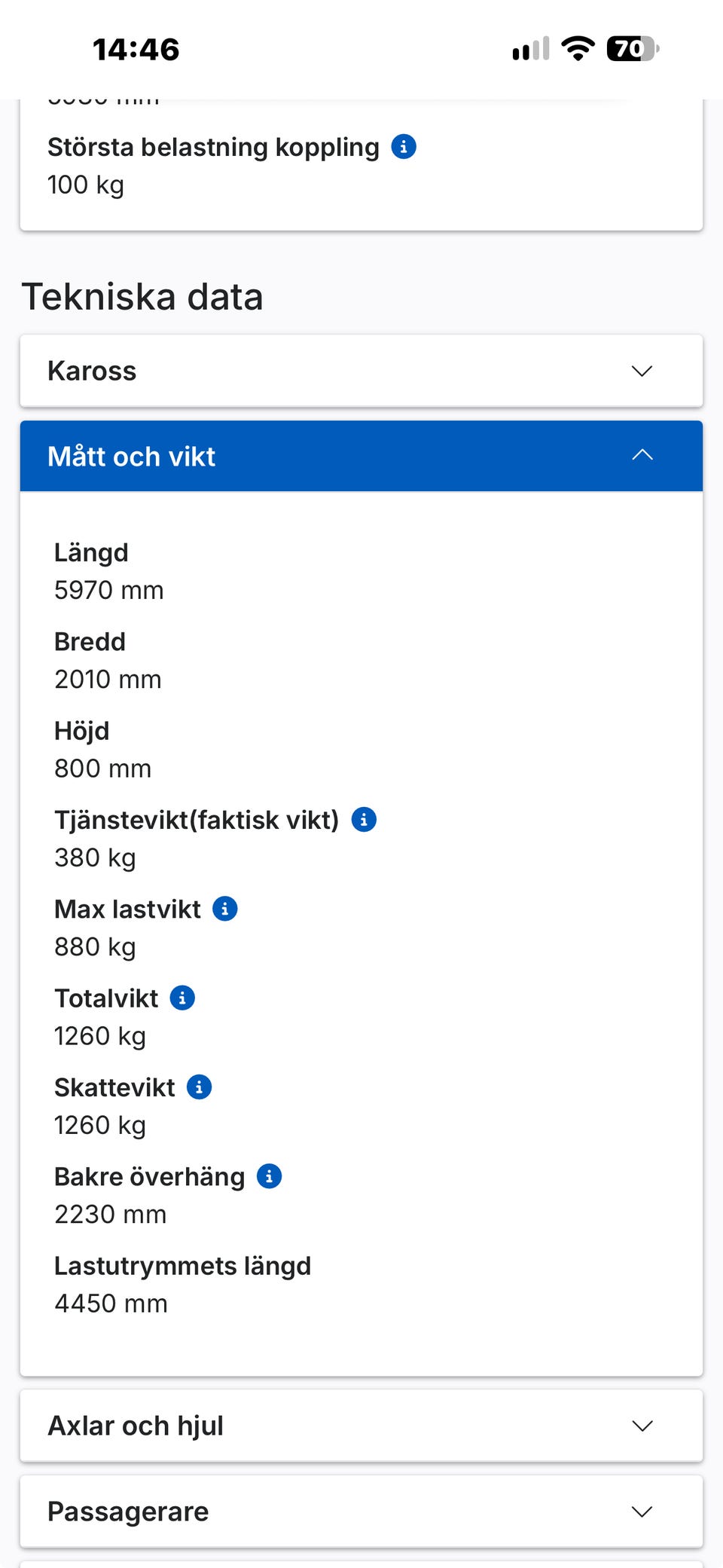Tap info icon beside Bakre överhäng
Image resolution: width=723 pixels, height=1568 pixels.
(x=269, y=1176)
